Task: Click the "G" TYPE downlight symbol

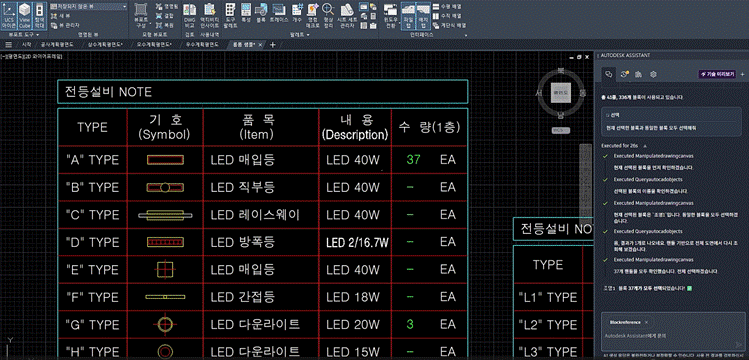Action: [165, 325]
